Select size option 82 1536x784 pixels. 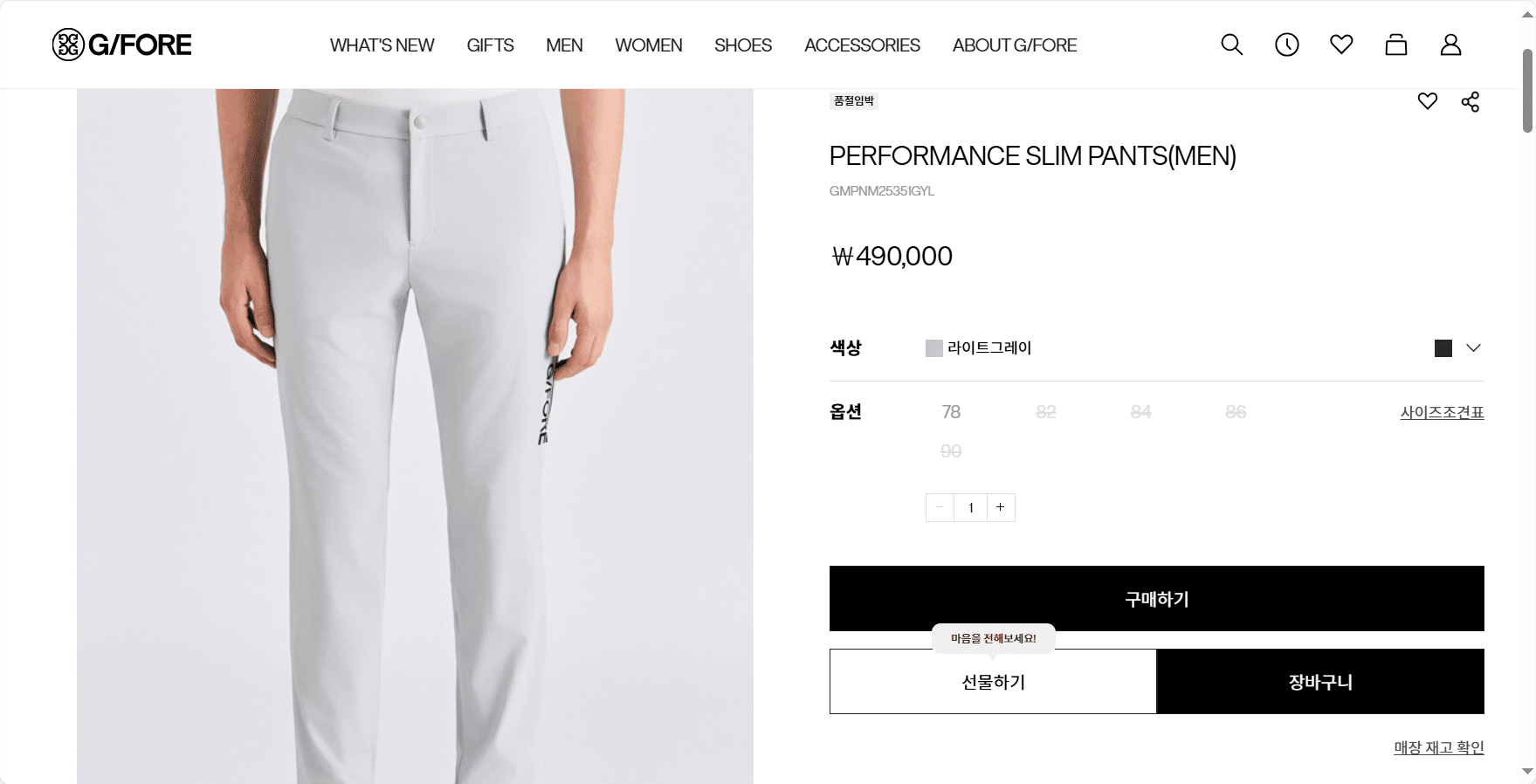[1045, 412]
